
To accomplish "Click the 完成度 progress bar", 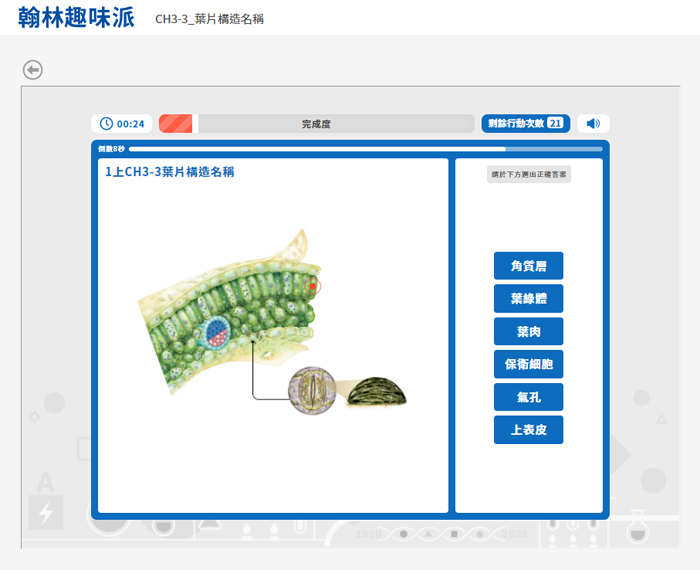I will click(x=316, y=124).
